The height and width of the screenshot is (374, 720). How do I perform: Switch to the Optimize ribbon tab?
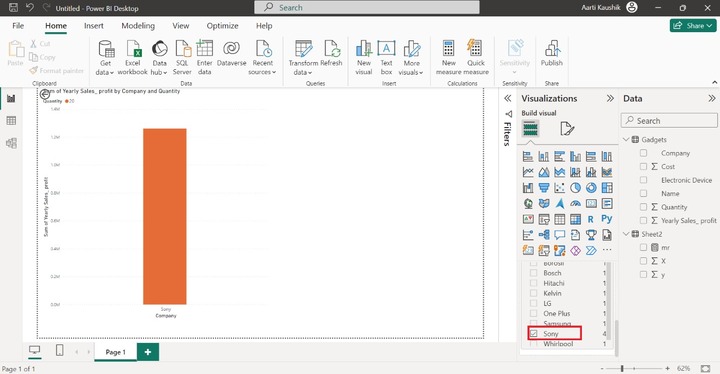coord(222,26)
